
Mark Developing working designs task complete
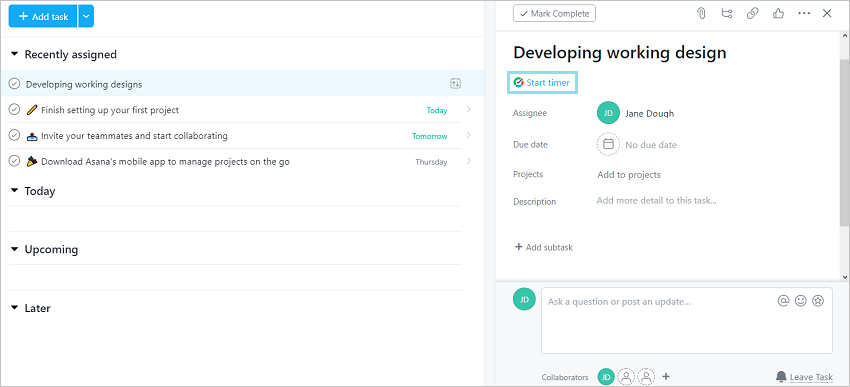click(15, 84)
